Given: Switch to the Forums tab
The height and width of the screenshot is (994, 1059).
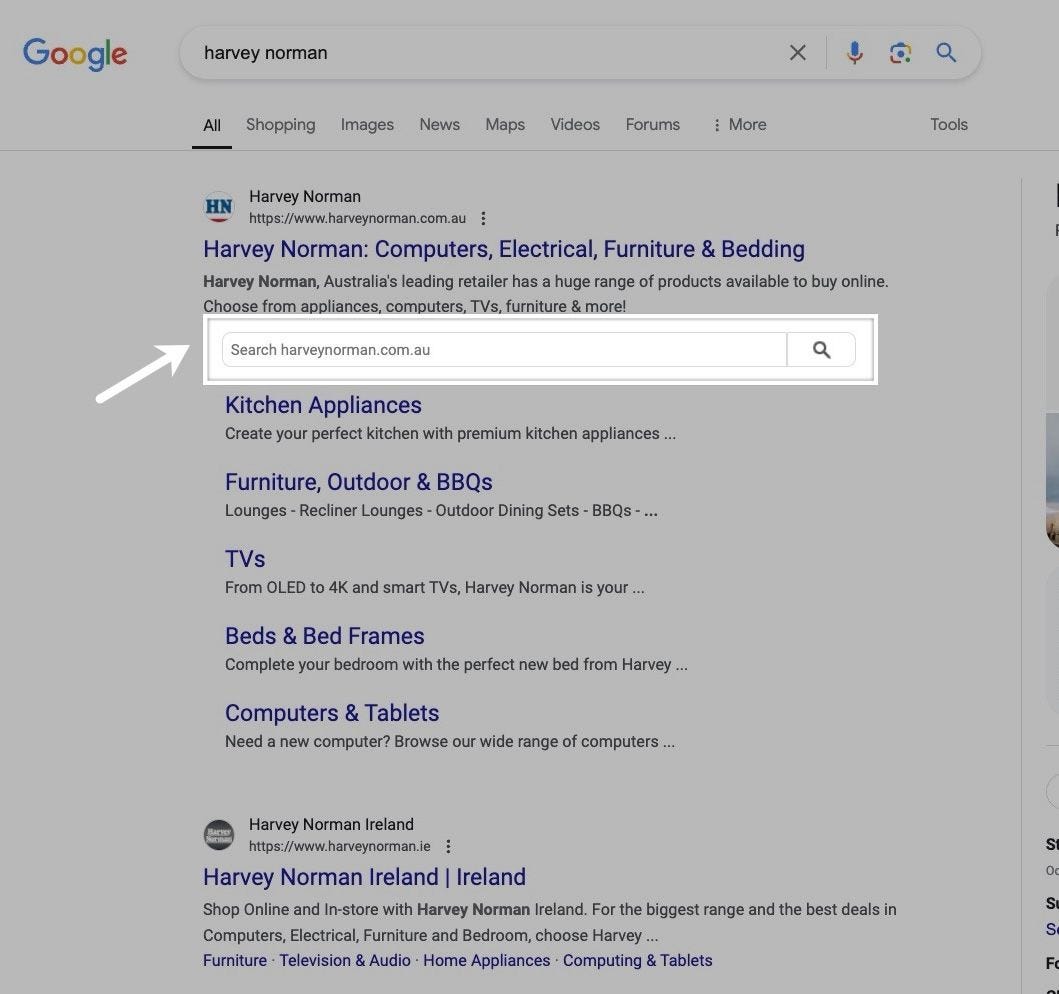Looking at the screenshot, I should (652, 125).
